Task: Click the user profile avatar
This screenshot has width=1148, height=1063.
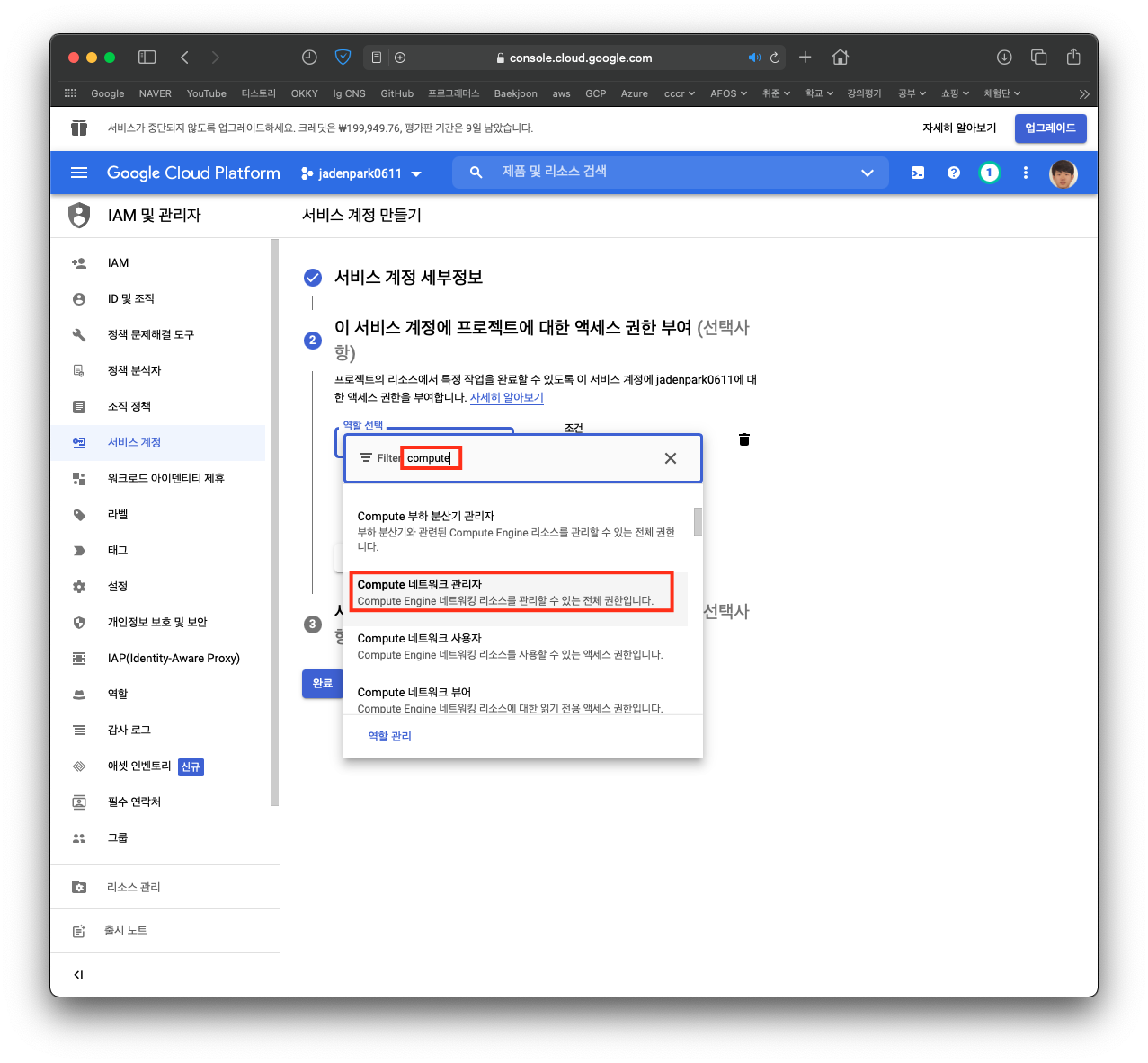Action: click(1063, 173)
